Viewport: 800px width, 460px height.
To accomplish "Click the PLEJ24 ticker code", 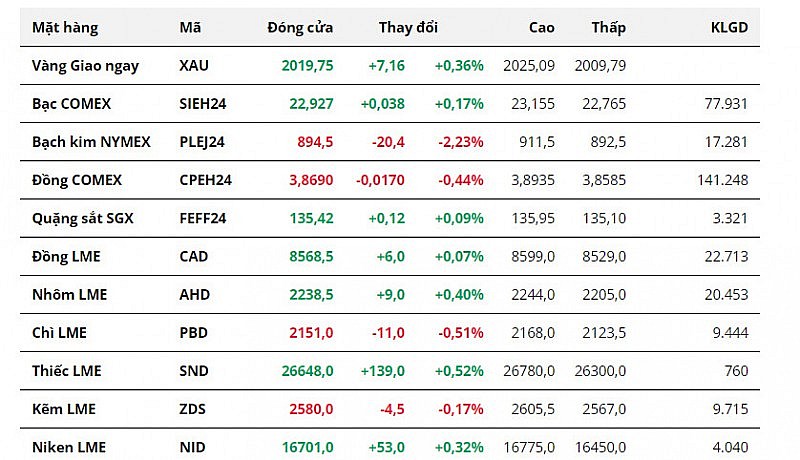I will (x=202, y=142).
